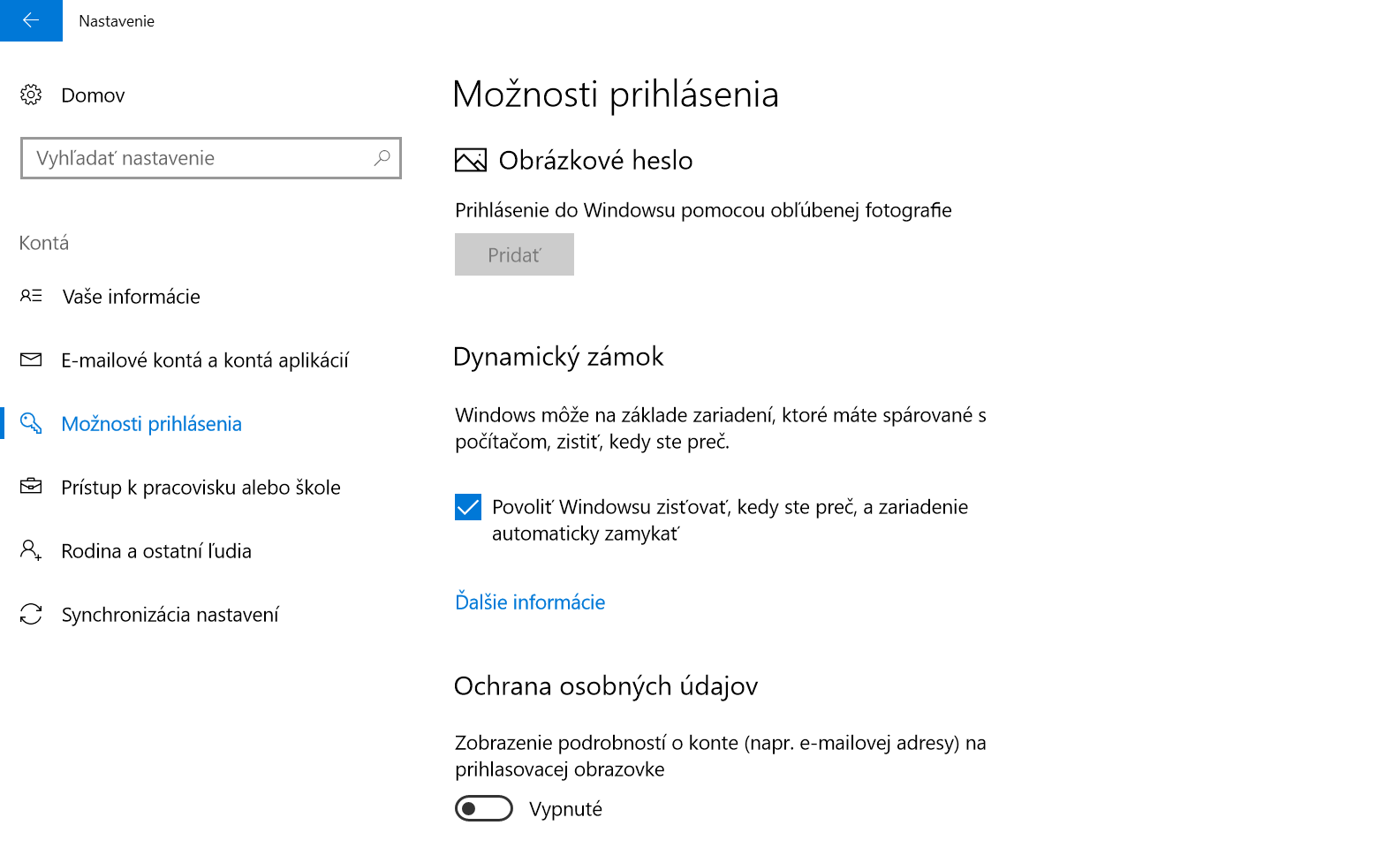Viewport: 1400px width, 863px height.
Task: Click the back arrow button
Action: (x=31, y=20)
